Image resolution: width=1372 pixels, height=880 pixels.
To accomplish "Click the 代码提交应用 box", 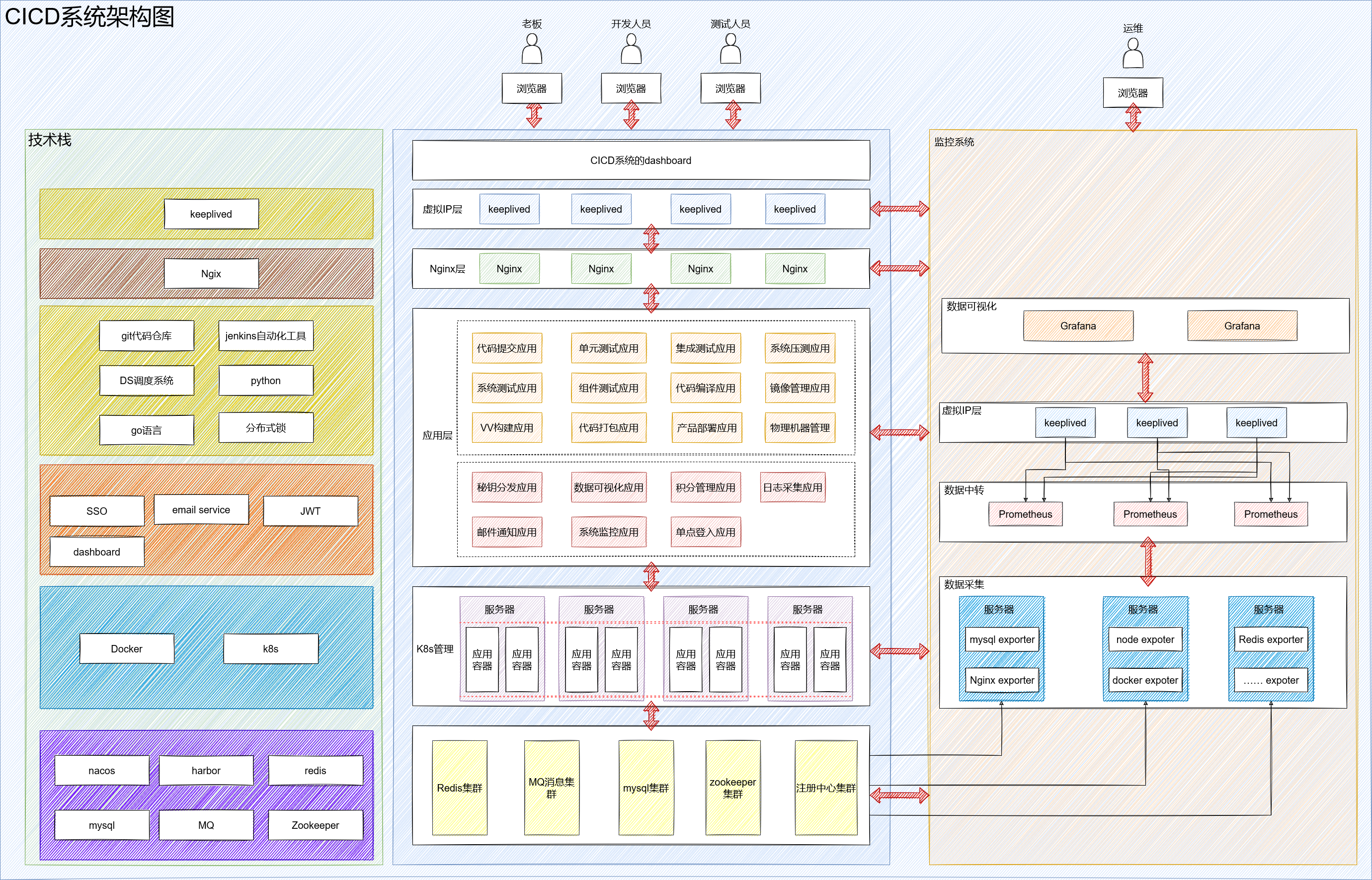I will [x=507, y=349].
